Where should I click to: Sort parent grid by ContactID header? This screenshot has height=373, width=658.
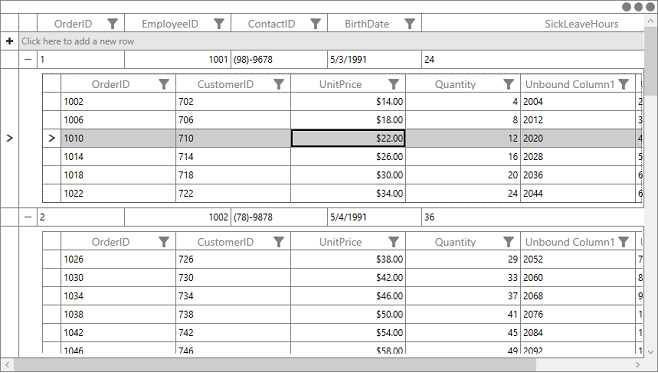click(271, 24)
